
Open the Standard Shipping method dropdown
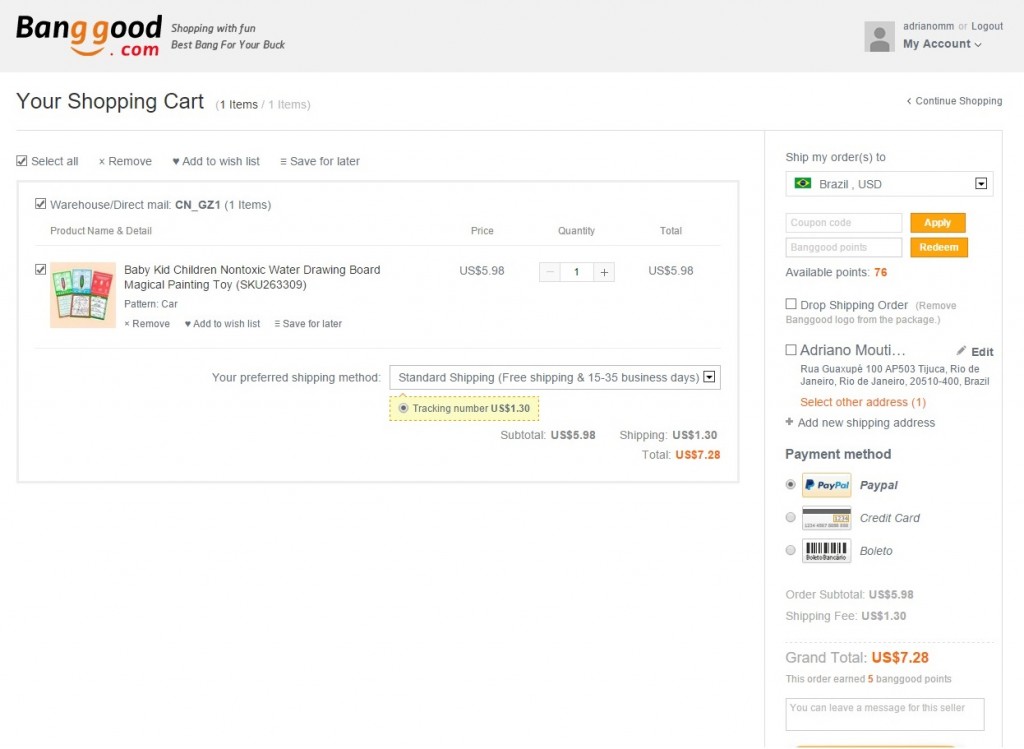pyautogui.click(x=555, y=377)
